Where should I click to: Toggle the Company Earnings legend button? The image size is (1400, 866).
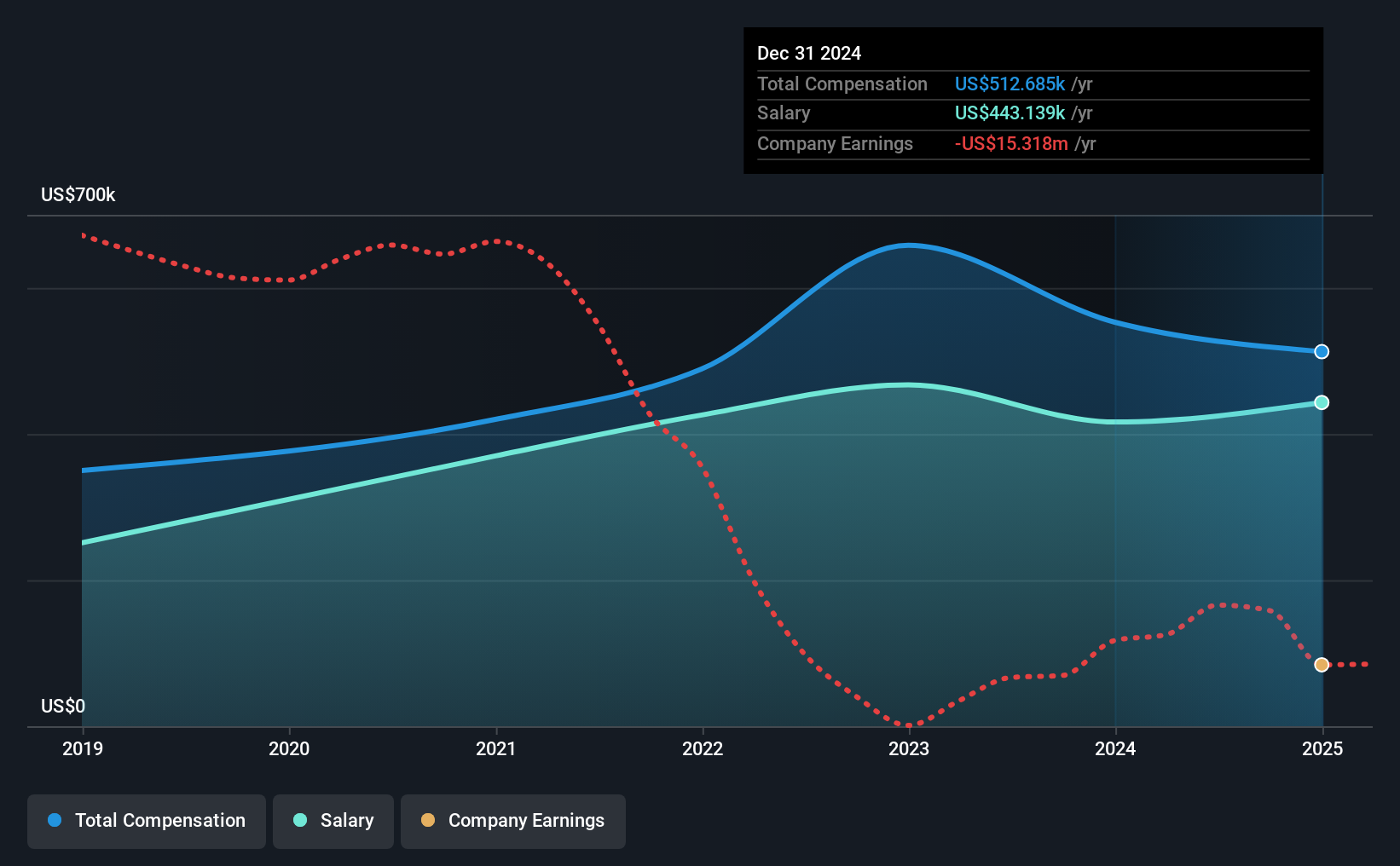pyautogui.click(x=513, y=821)
